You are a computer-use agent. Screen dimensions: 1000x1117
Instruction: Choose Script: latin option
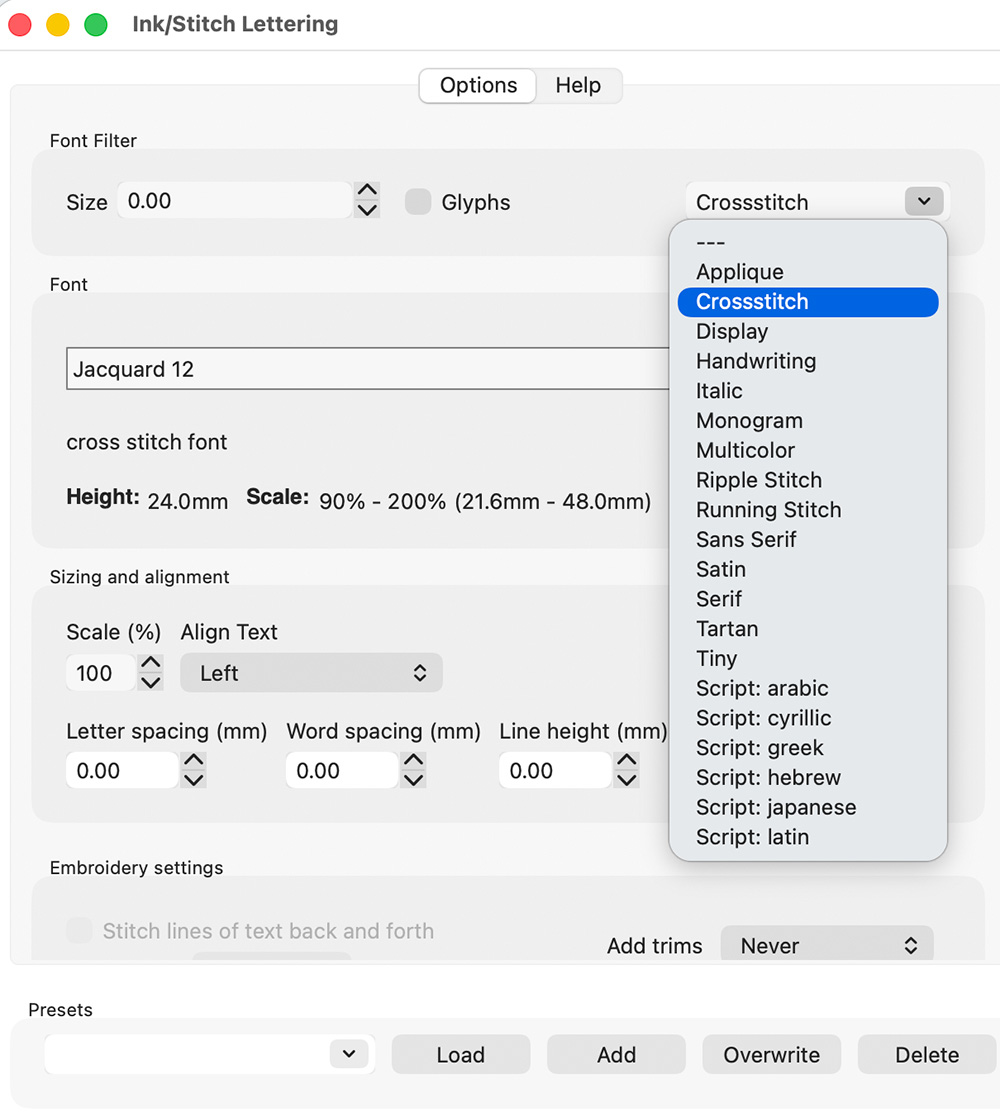coord(808,837)
